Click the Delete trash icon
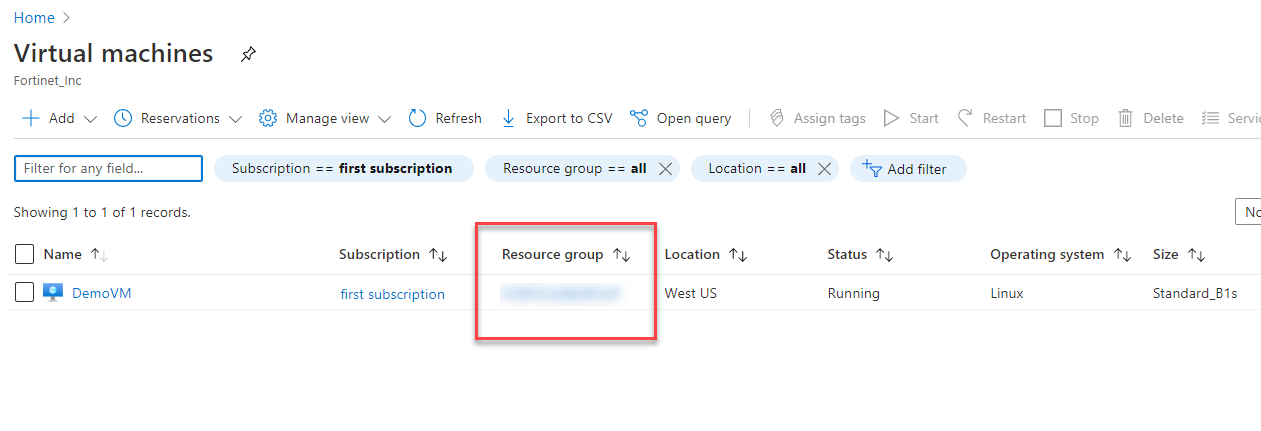Viewport: 1261px width, 431px height. (1125, 118)
